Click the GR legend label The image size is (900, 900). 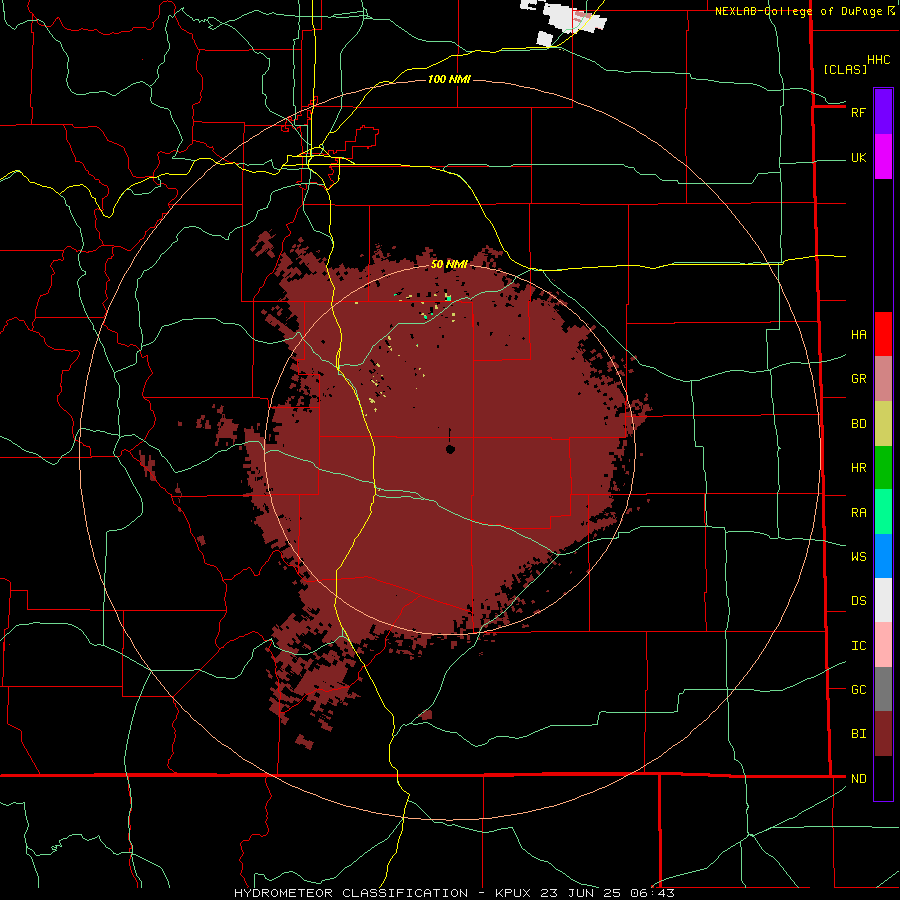click(x=858, y=379)
